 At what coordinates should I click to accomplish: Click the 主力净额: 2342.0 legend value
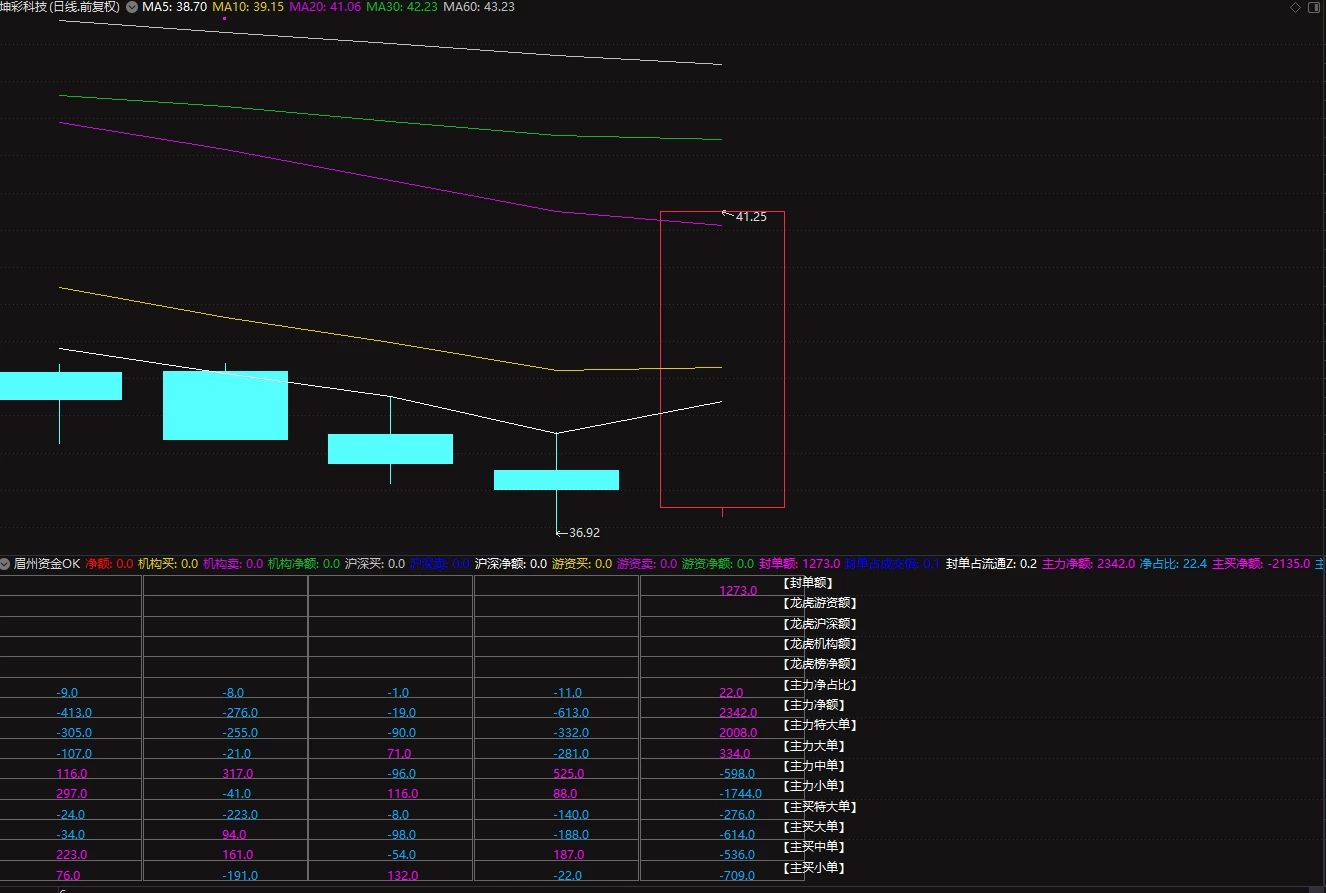[x=1088, y=564]
